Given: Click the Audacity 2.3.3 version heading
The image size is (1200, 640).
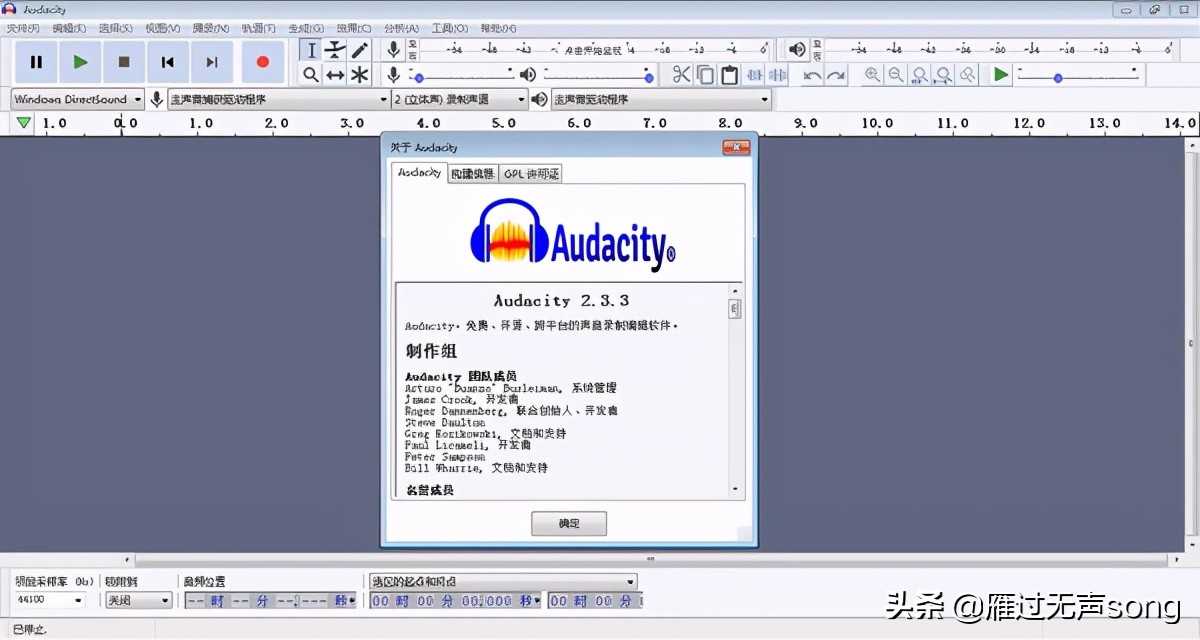Looking at the screenshot, I should coord(561,300).
